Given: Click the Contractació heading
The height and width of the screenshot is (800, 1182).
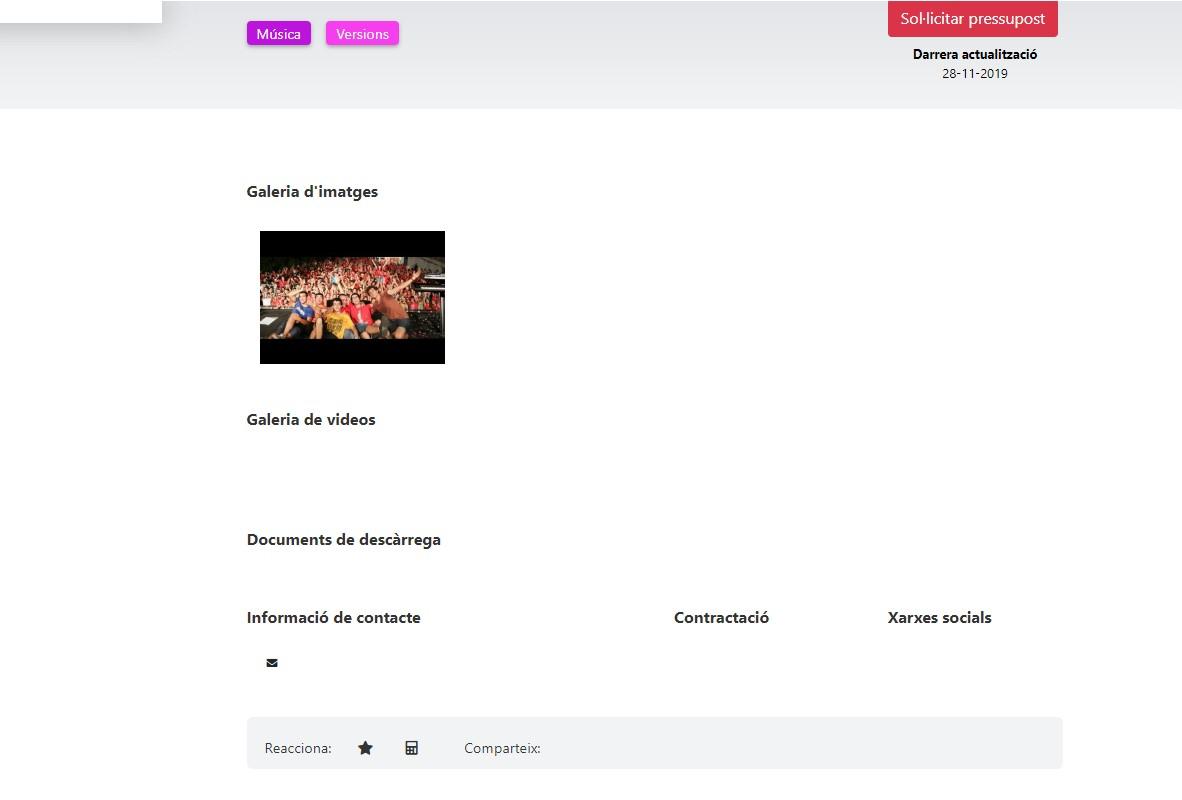Looking at the screenshot, I should point(721,618).
